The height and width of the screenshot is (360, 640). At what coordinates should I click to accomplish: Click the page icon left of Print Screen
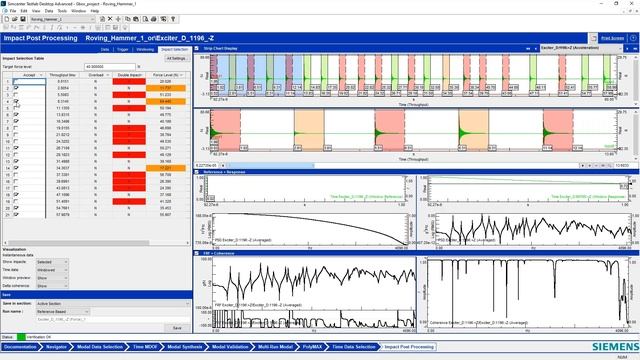[593, 38]
